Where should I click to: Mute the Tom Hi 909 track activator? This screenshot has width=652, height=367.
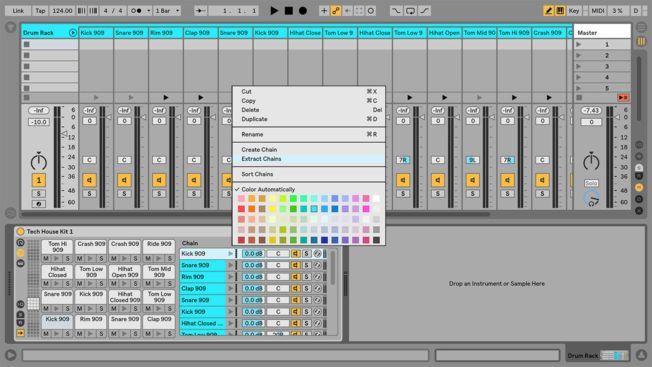click(x=507, y=180)
